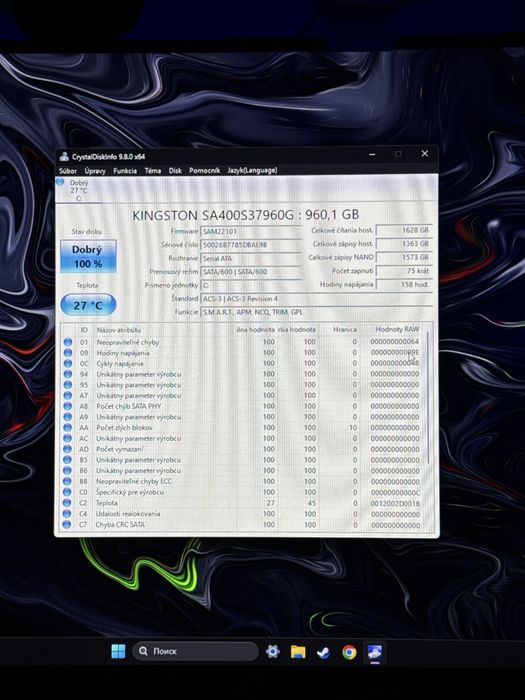Open the Úpravy menu

pos(95,171)
